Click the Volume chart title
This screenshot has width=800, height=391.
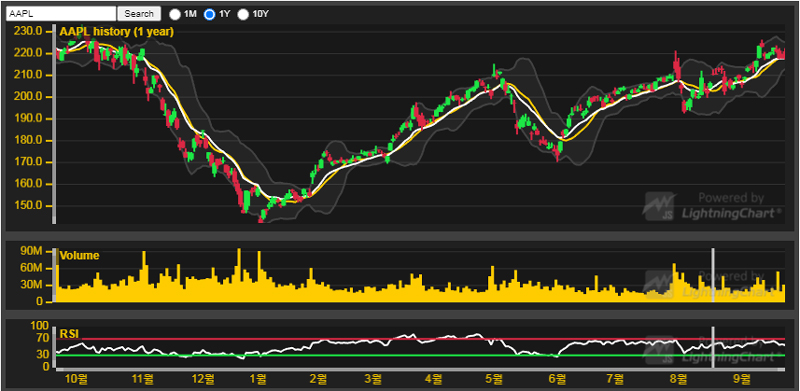coord(80,256)
